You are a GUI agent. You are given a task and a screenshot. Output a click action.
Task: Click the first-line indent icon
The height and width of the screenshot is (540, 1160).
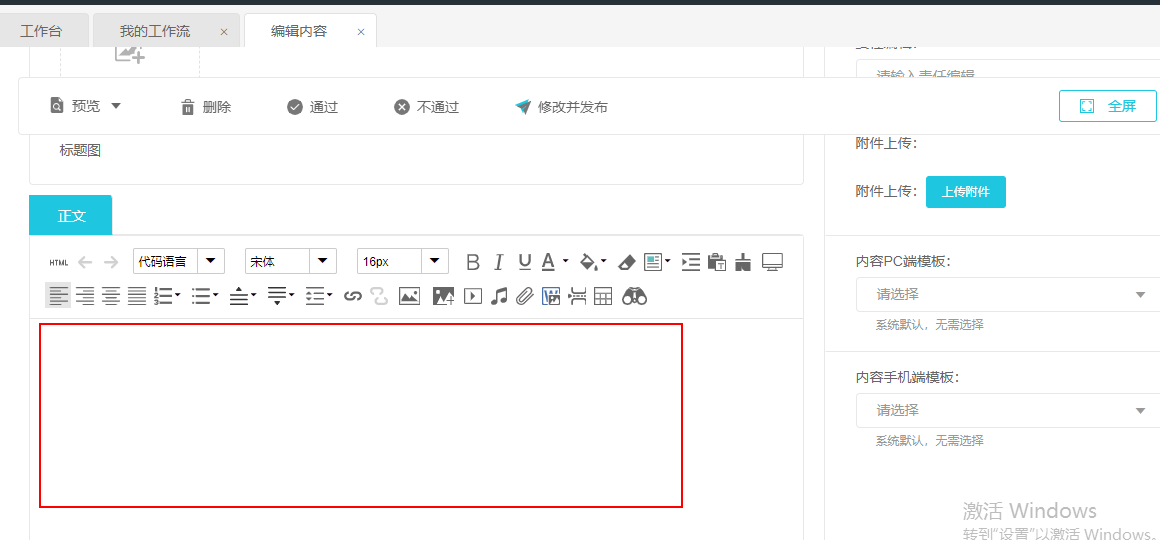point(691,262)
